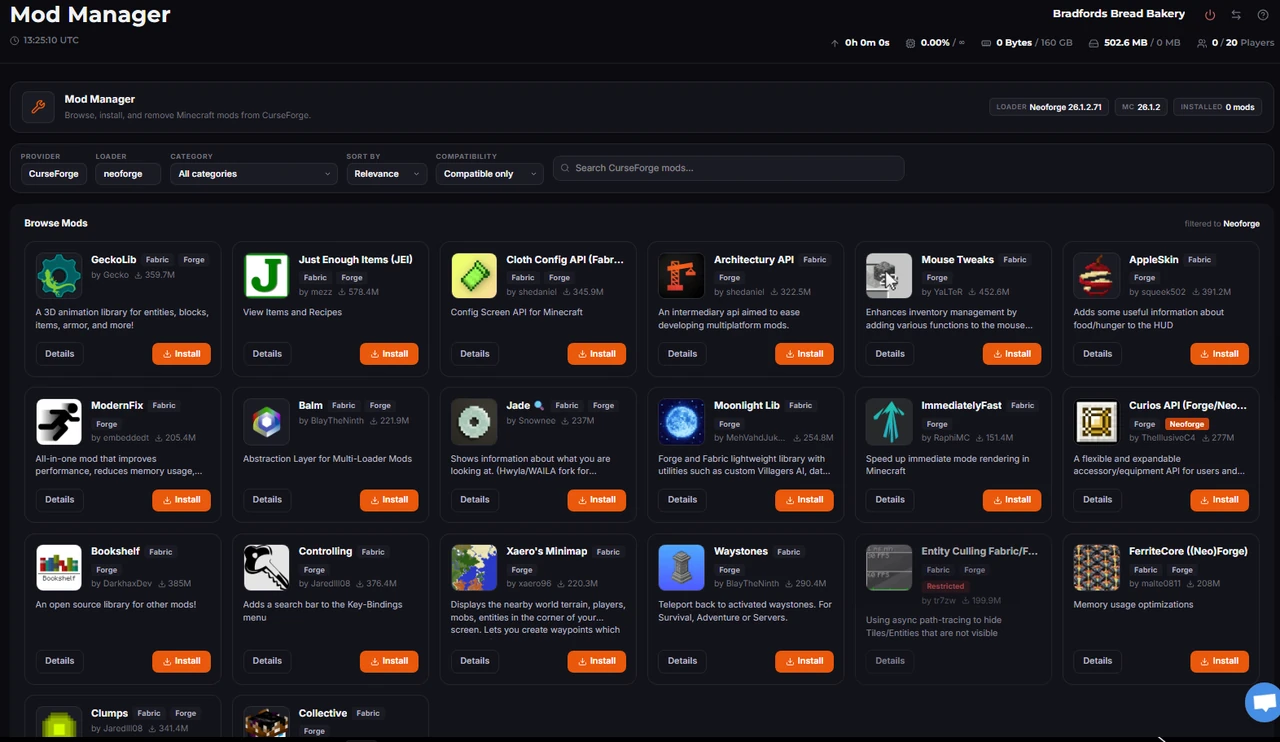The height and width of the screenshot is (742, 1280).
Task: Click the Bookshelf mod icon
Action: (x=59, y=568)
